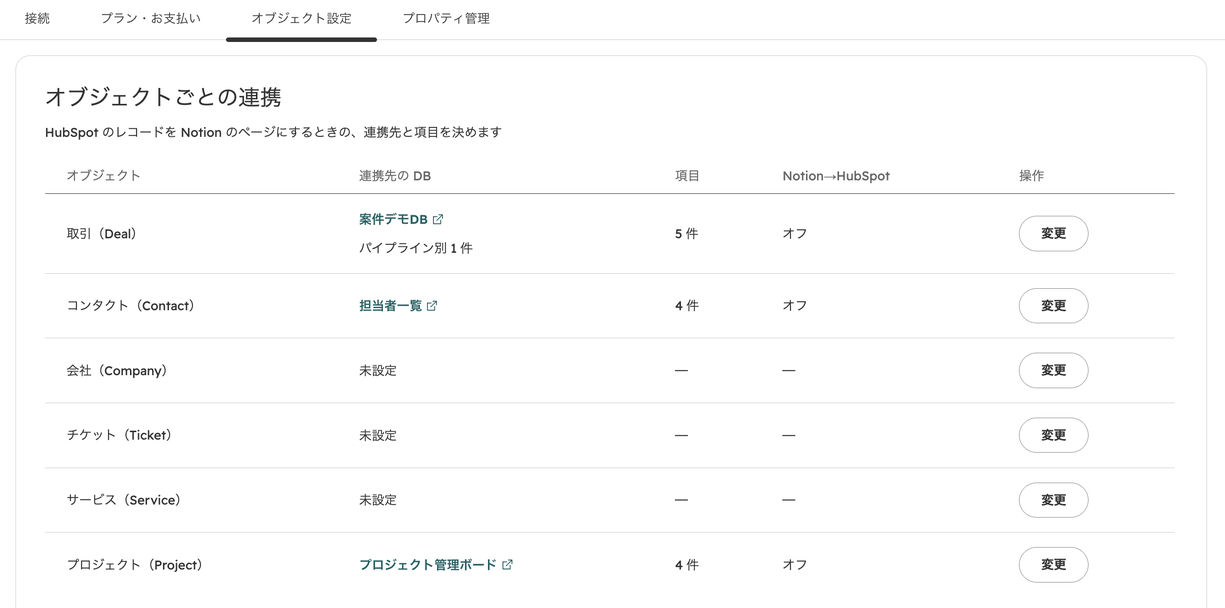Click 4 件 in the Project row

686,565
